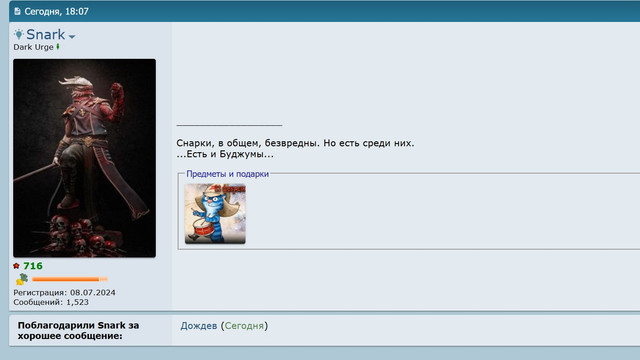Click the lightbulb status icon beside Snark
The width and height of the screenshot is (640, 360).
tap(19, 34)
